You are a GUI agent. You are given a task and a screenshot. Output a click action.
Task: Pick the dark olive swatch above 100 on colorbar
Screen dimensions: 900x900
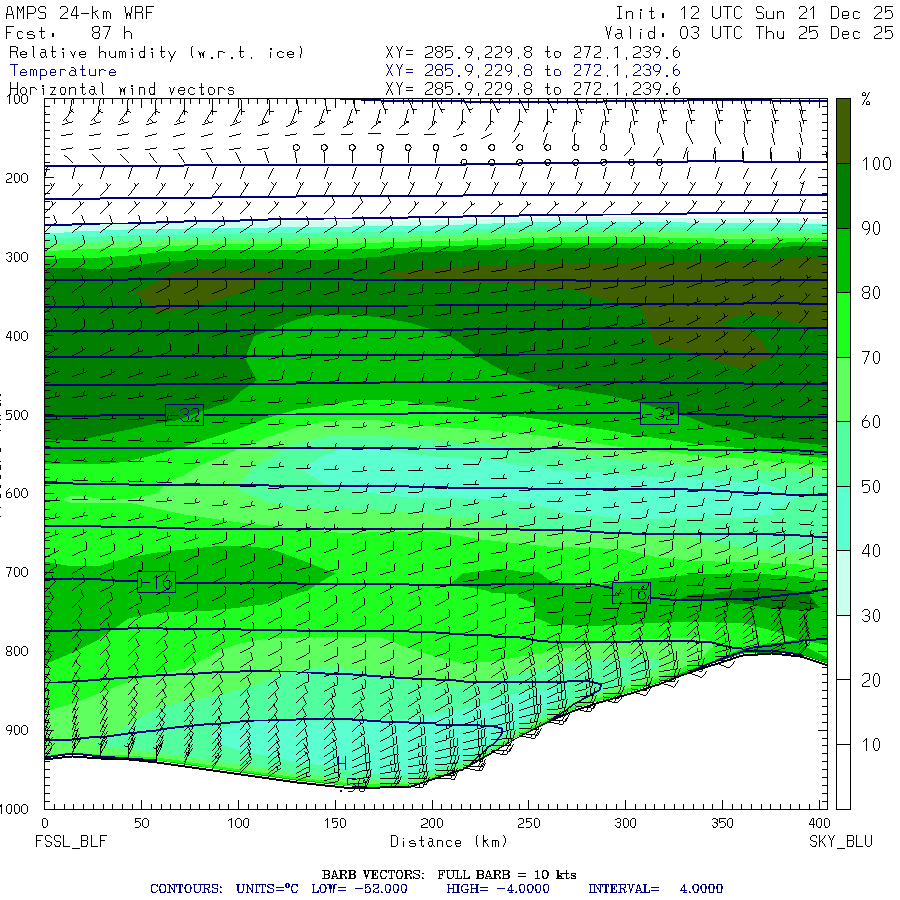point(843,131)
